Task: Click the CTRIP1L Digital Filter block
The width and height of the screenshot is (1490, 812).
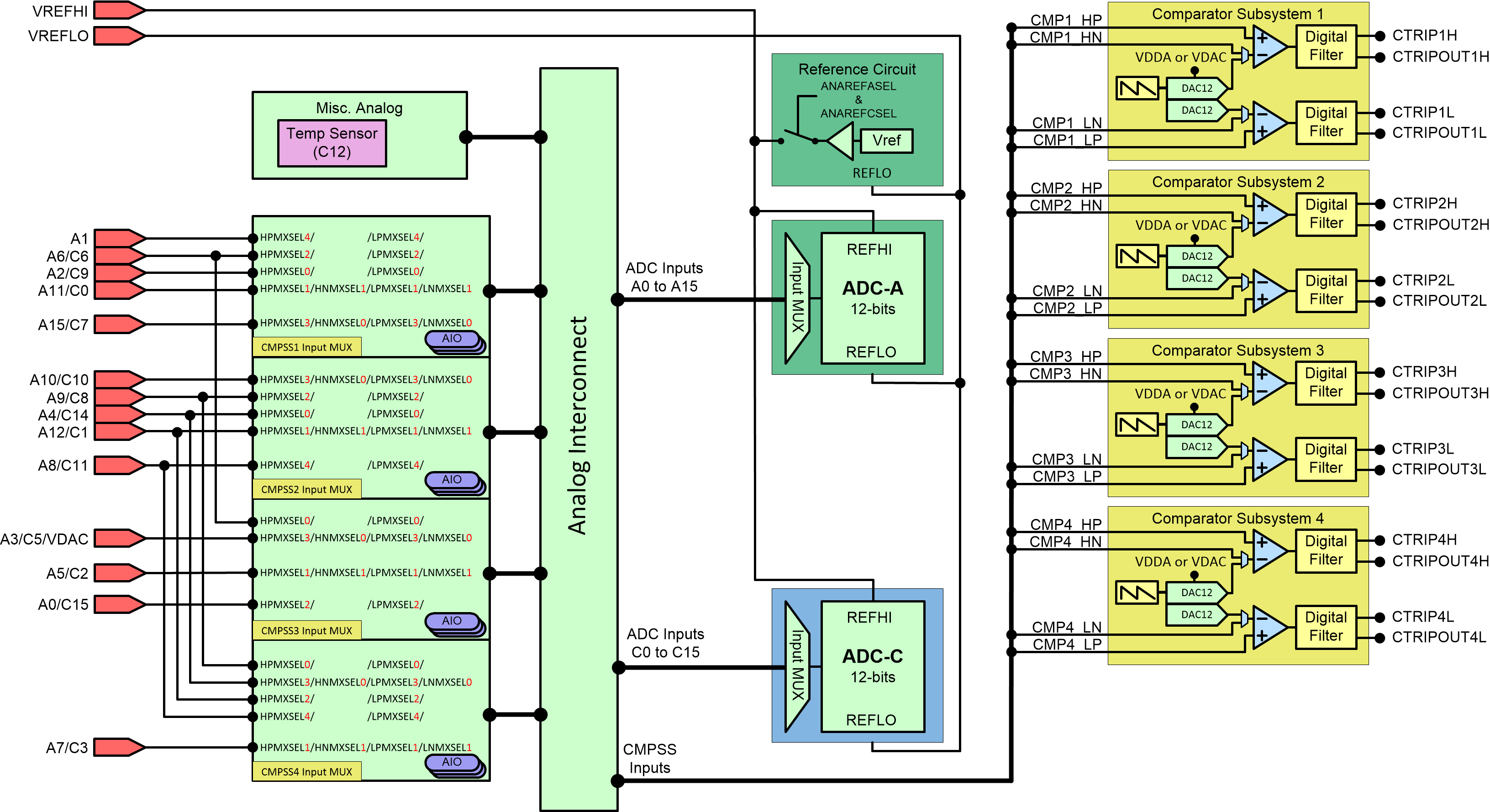Action: coord(1327,122)
